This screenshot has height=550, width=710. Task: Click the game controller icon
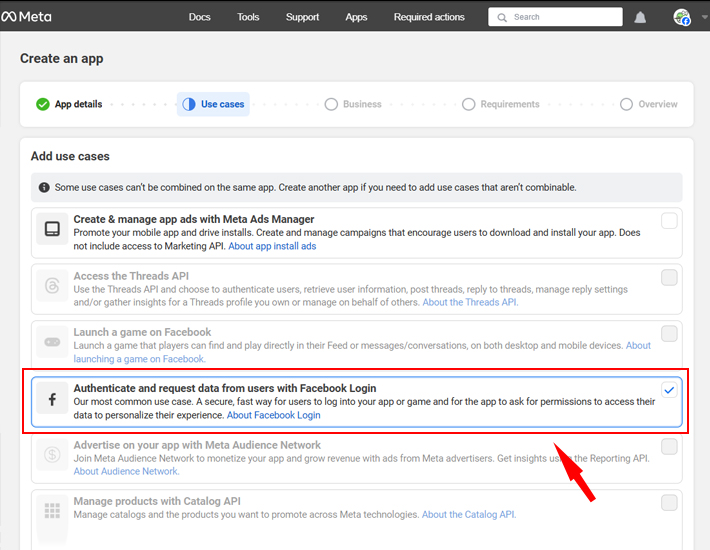[52, 342]
